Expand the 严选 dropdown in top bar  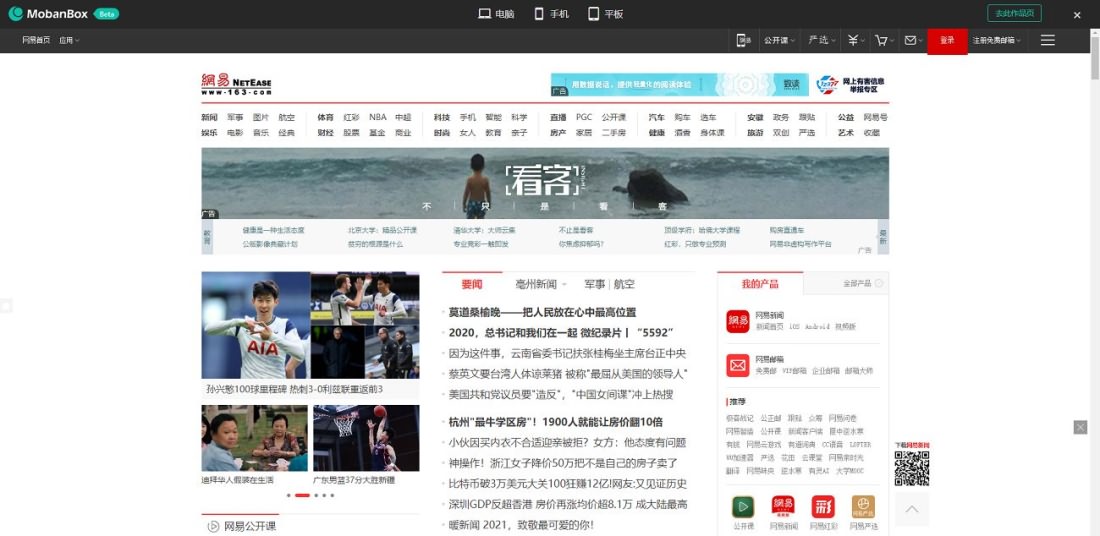click(822, 40)
